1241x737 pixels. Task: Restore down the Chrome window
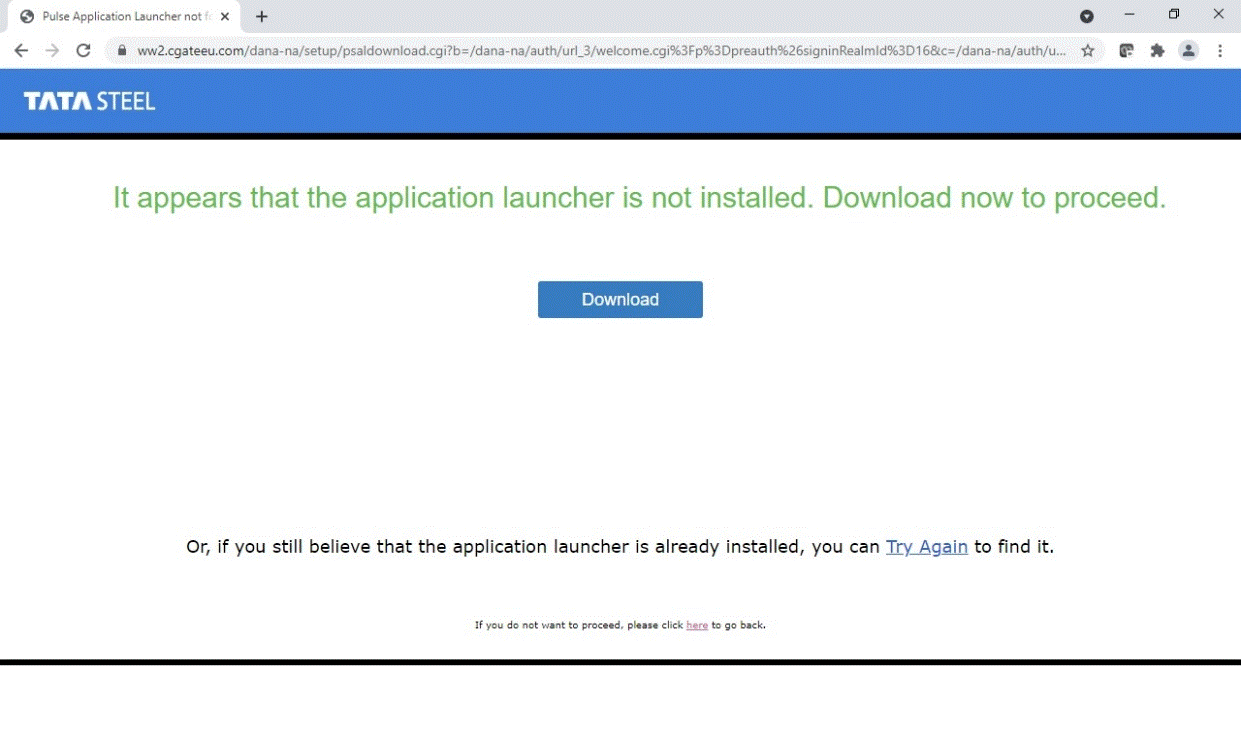[x=1174, y=15]
